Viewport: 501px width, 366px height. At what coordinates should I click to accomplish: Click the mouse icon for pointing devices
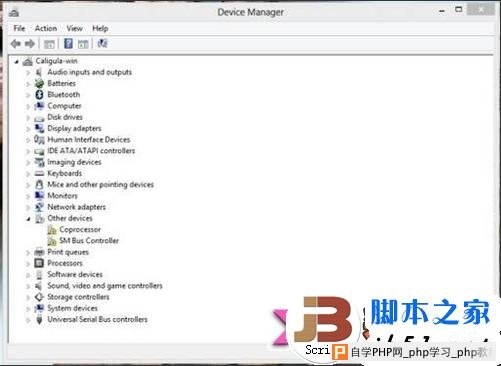(x=39, y=185)
